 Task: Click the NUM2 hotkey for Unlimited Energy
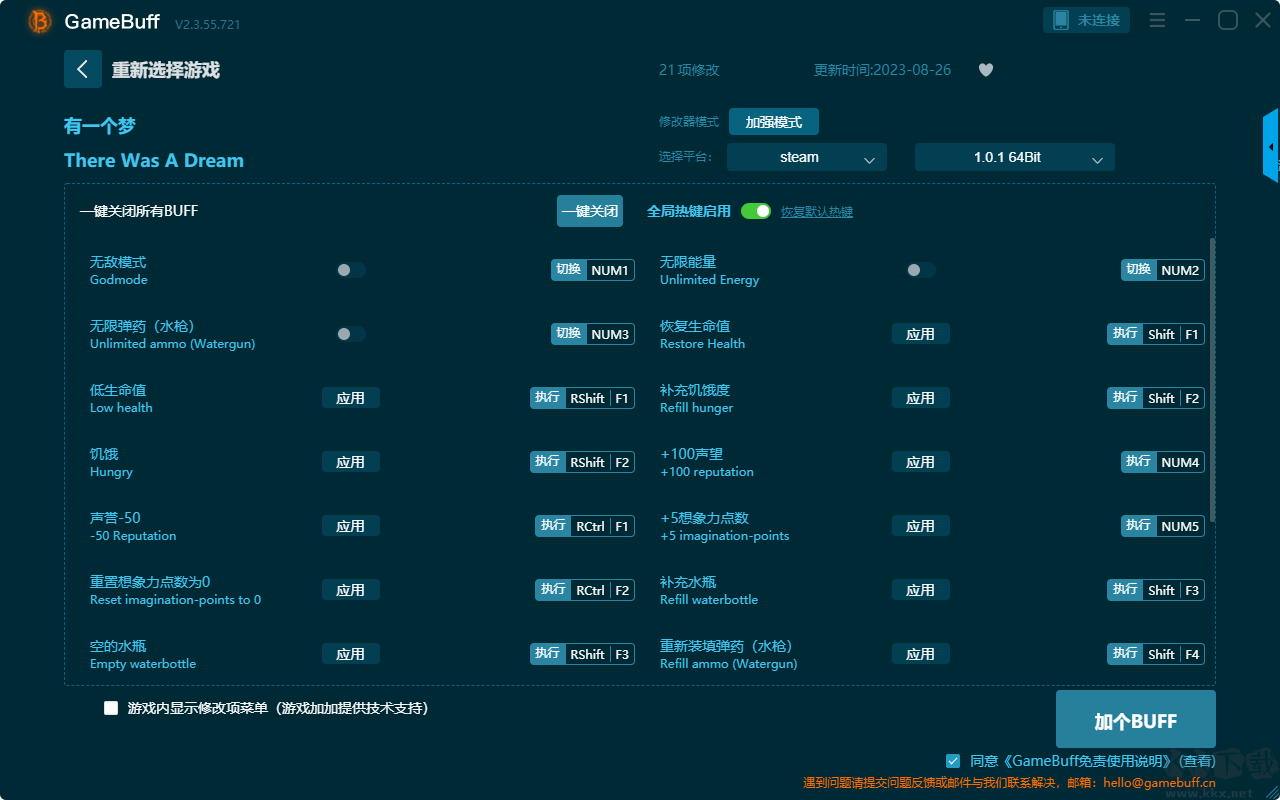tap(1163, 270)
